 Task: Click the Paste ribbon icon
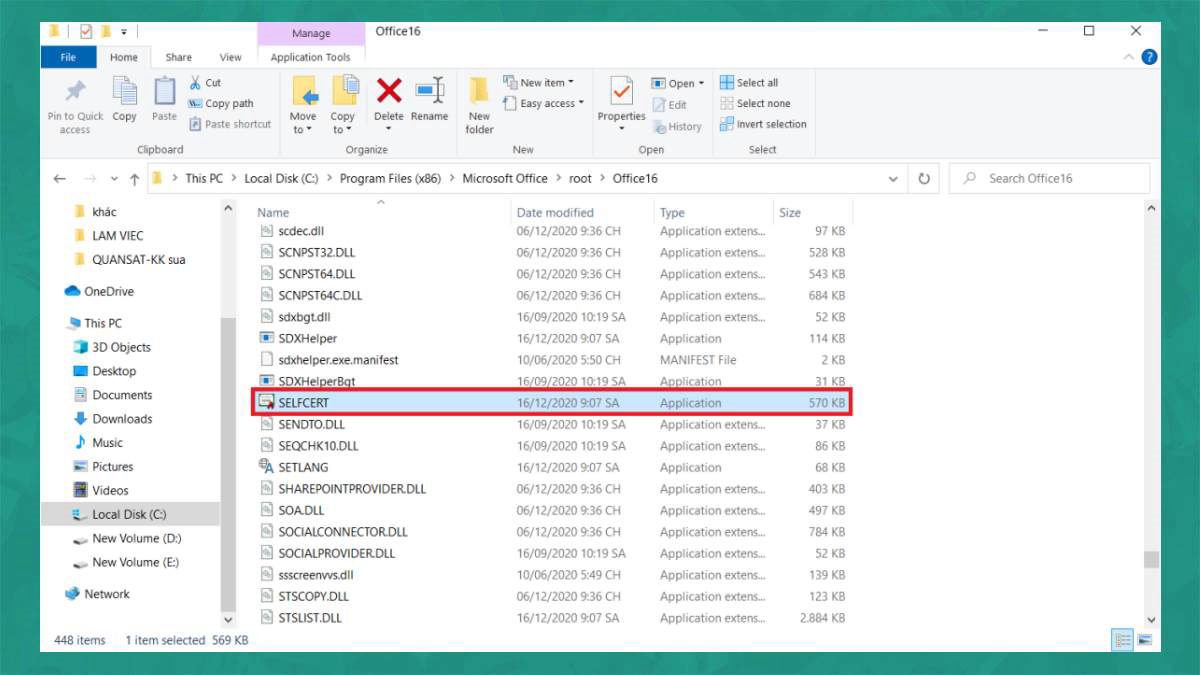164,92
